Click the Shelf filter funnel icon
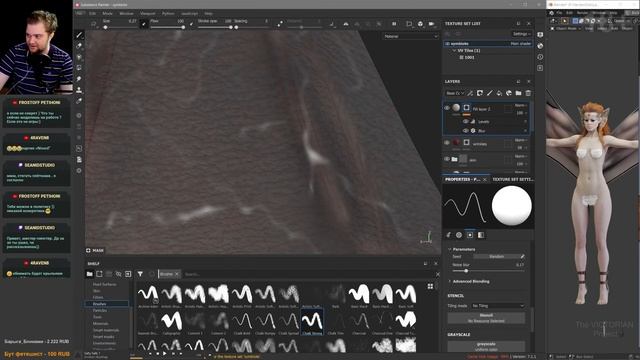 [x=140, y=274]
